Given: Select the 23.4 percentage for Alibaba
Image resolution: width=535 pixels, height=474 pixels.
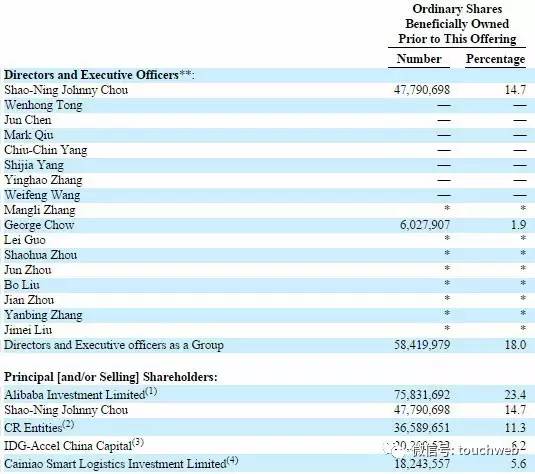Looking at the screenshot, I should coord(515,394).
